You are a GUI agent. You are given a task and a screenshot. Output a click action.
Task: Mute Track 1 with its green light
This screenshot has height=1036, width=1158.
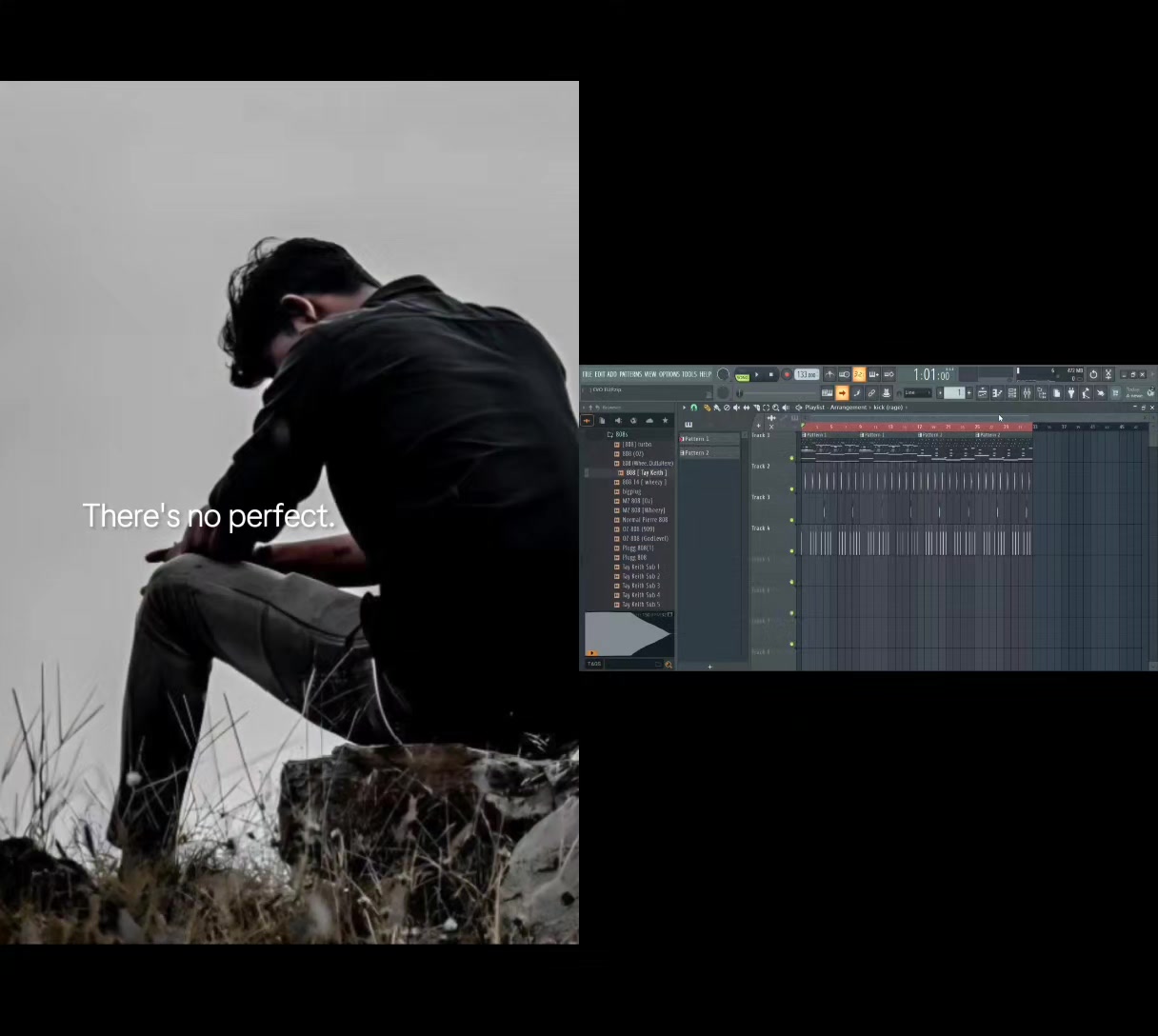coord(792,458)
